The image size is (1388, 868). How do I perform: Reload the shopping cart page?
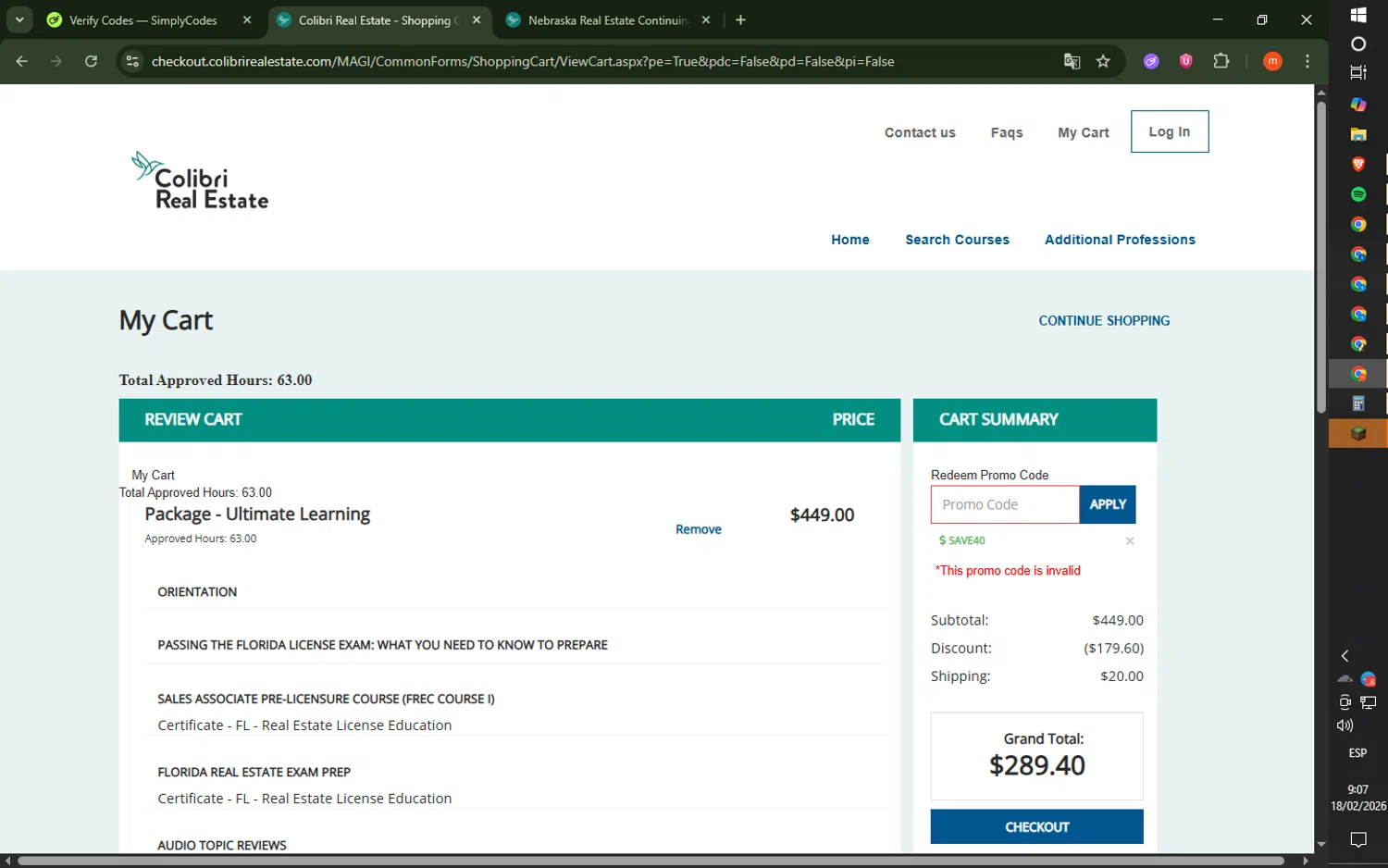91,61
